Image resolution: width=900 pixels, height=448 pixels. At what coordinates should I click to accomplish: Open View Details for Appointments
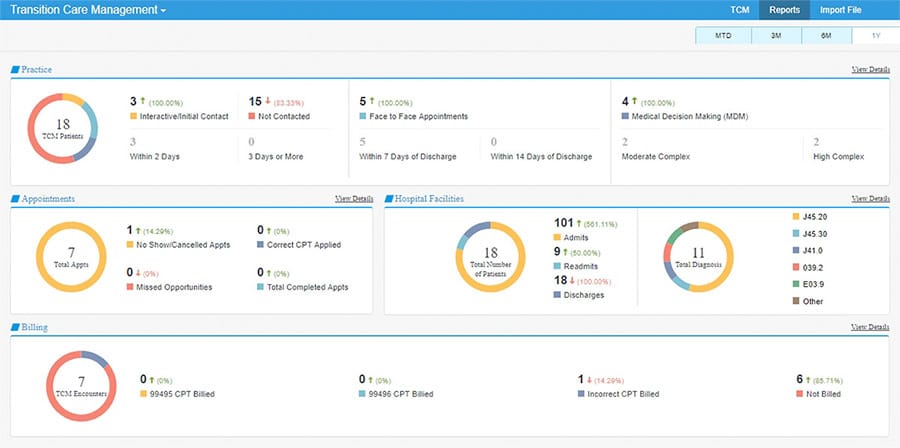tap(354, 199)
